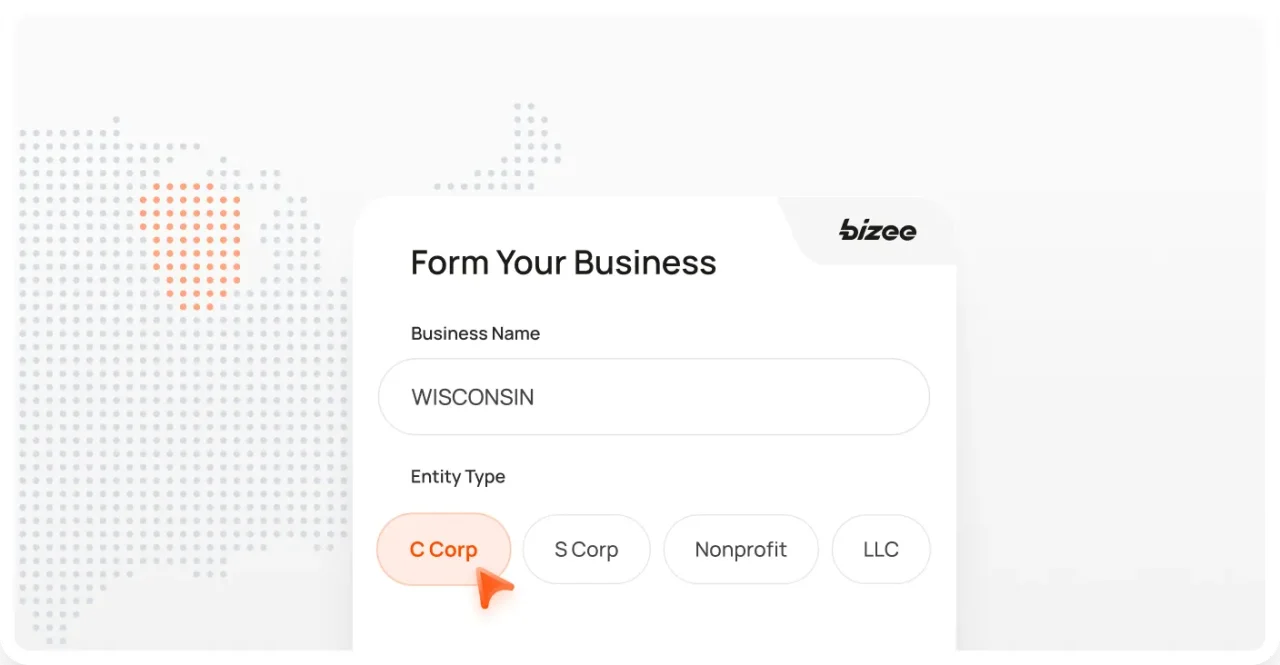Deselect the highlighted C Corp pill
This screenshot has height=665, width=1280.
[x=443, y=549]
